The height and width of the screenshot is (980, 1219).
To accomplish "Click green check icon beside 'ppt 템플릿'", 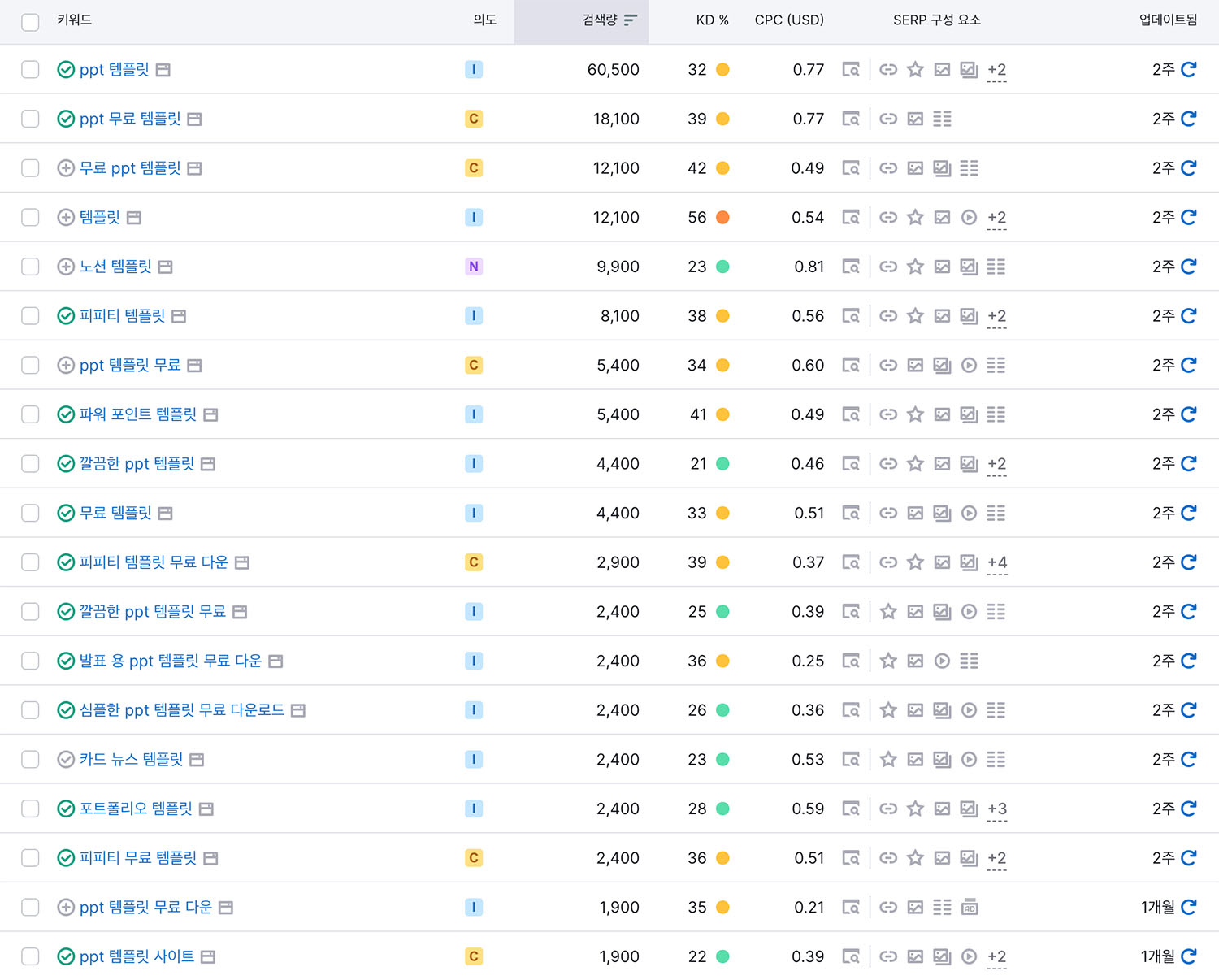I will pos(66,70).
